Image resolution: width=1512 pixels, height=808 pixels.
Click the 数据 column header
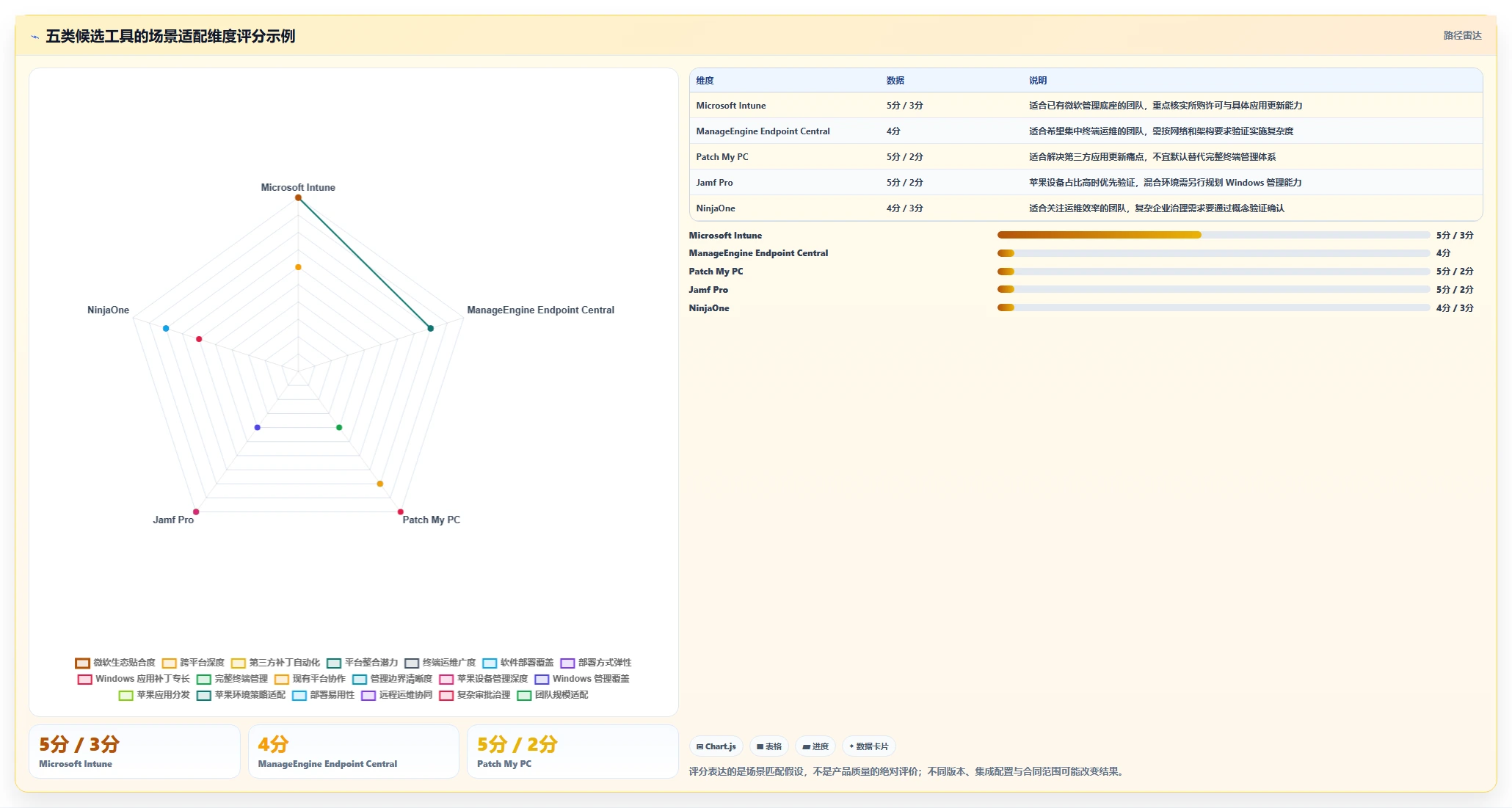[x=895, y=81]
